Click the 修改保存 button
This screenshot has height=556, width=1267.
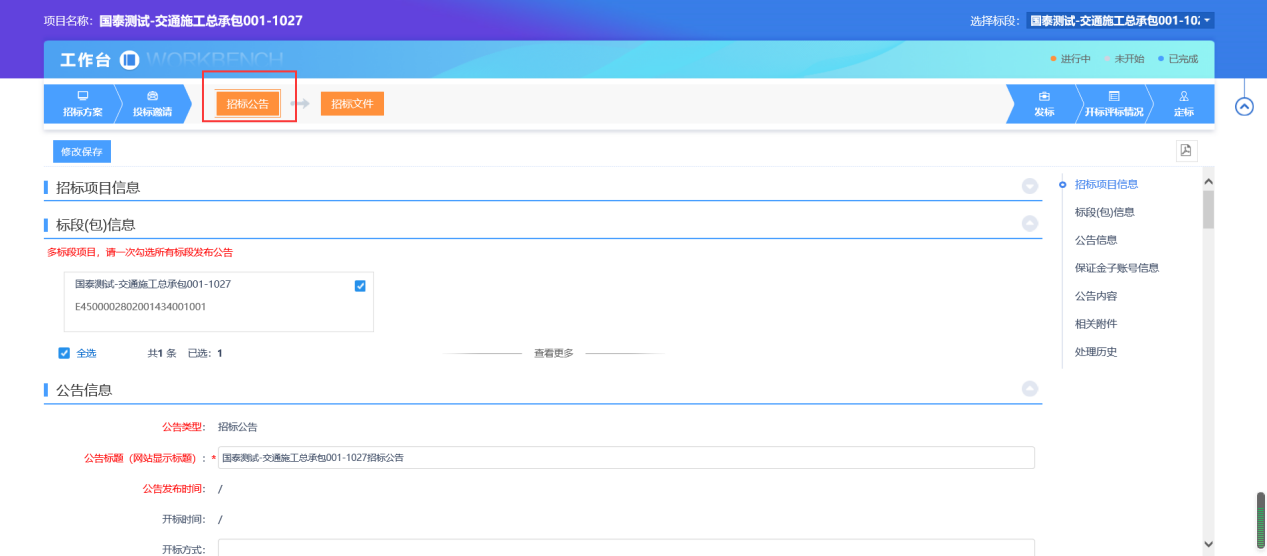82,152
